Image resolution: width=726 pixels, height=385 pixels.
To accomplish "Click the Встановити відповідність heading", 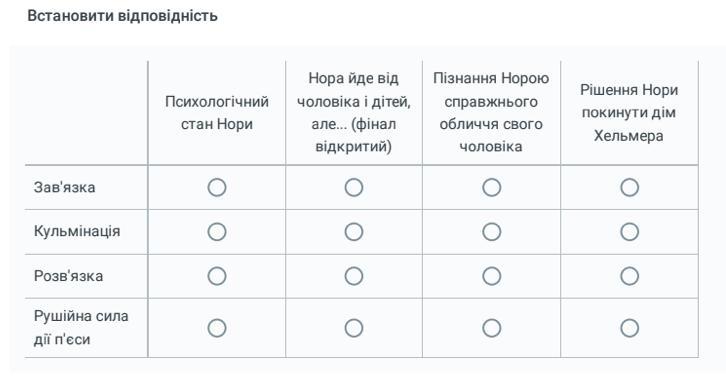I will (x=122, y=16).
